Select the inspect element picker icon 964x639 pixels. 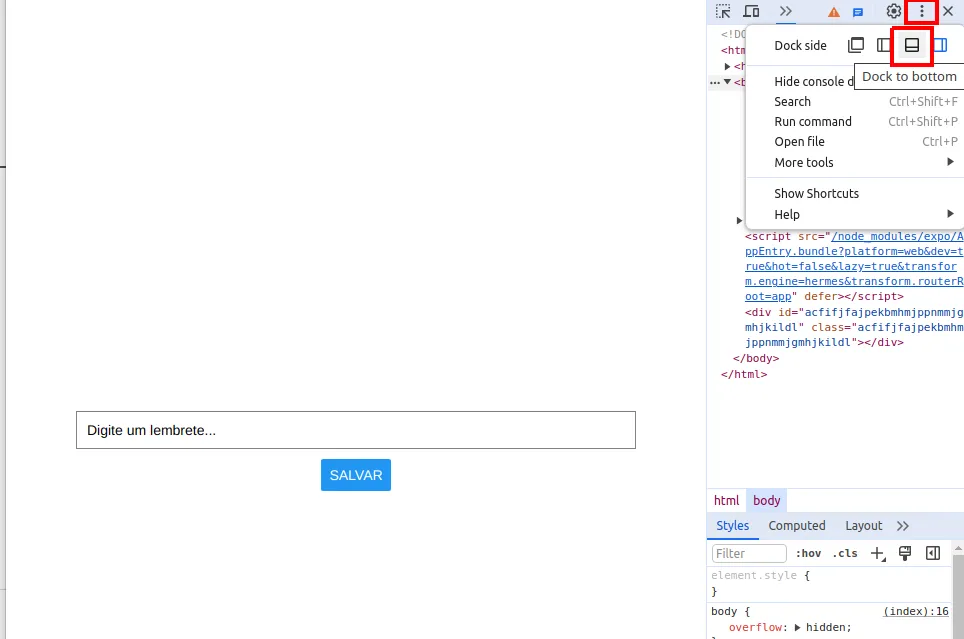pyautogui.click(x=723, y=11)
